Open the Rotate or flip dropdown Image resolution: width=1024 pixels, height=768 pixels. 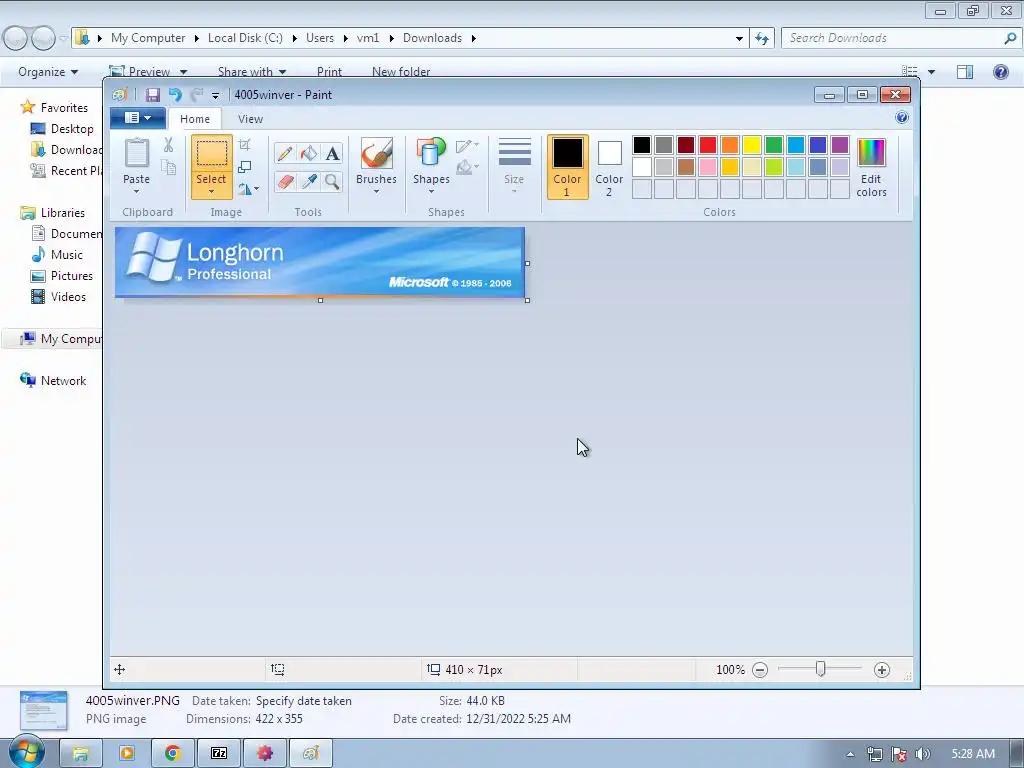[x=248, y=189]
